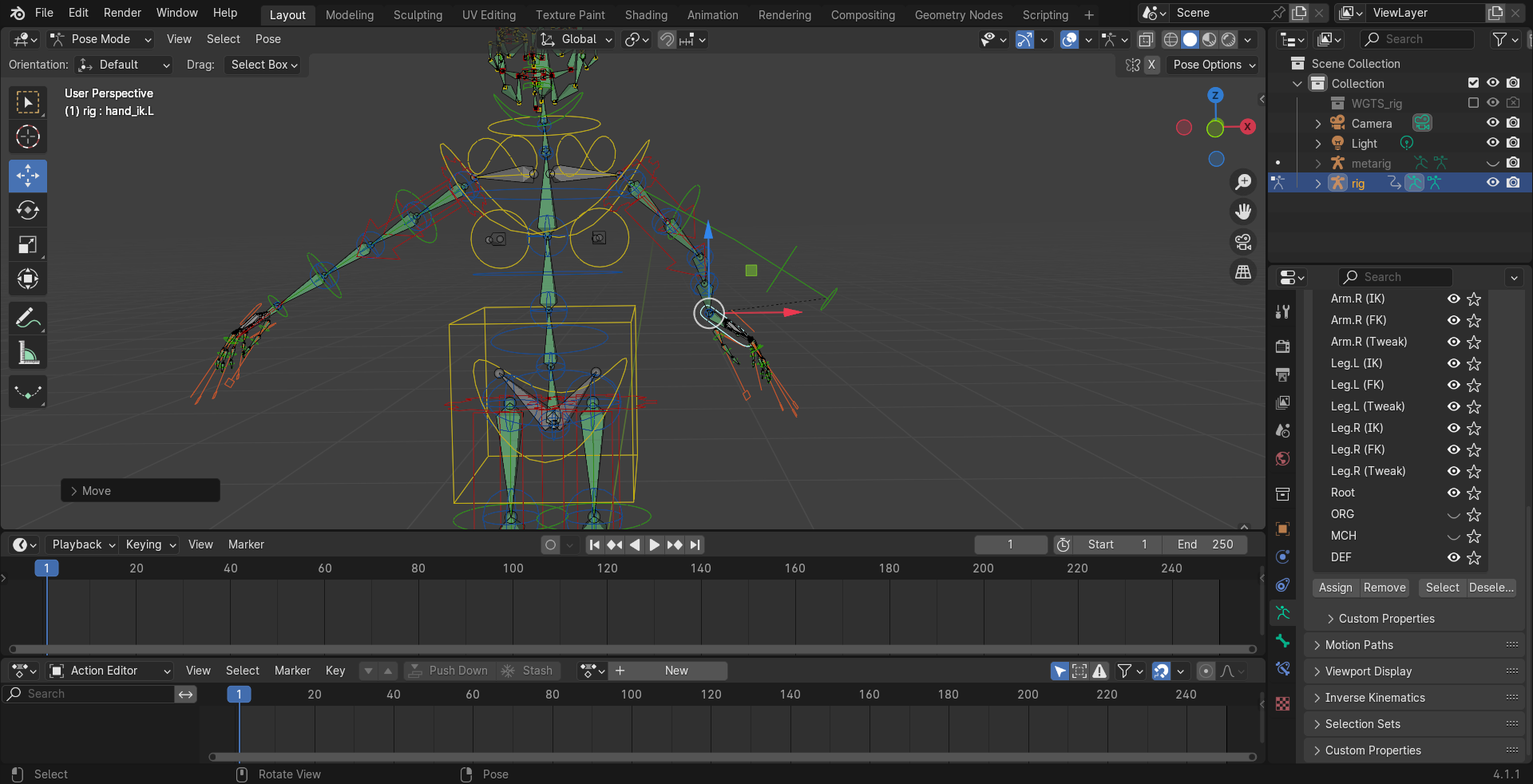Open the Pose menu in viewport header

(x=267, y=39)
